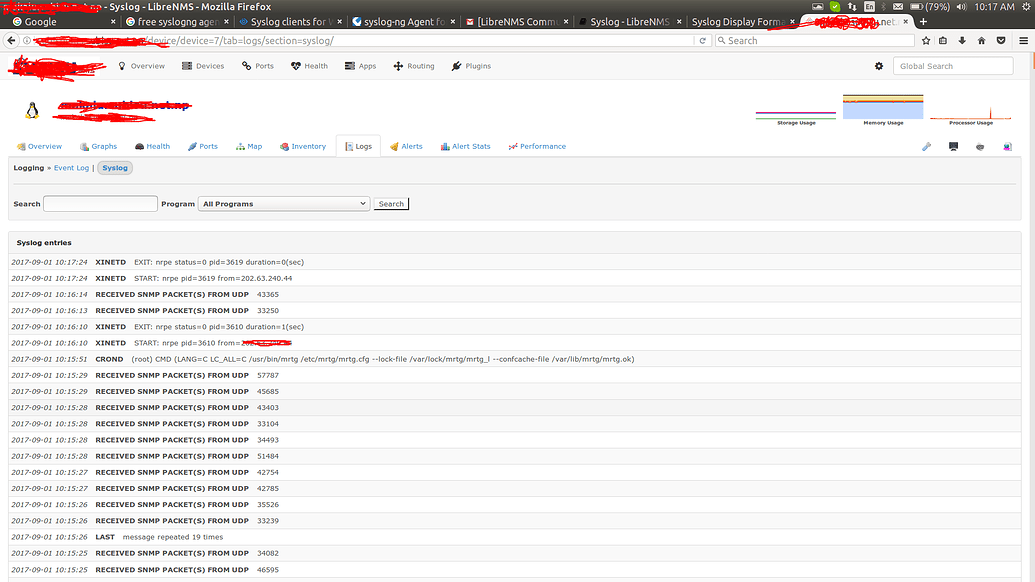Open the Health dropdown in the navbar
This screenshot has height=582, width=1035.
pyautogui.click(x=309, y=65)
